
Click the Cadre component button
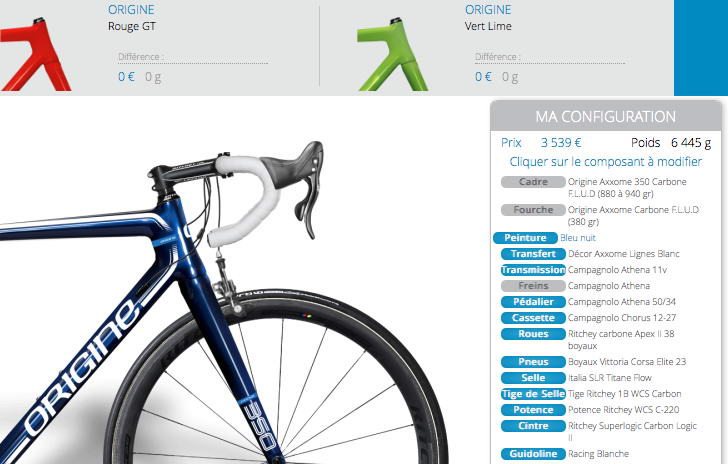click(x=533, y=182)
